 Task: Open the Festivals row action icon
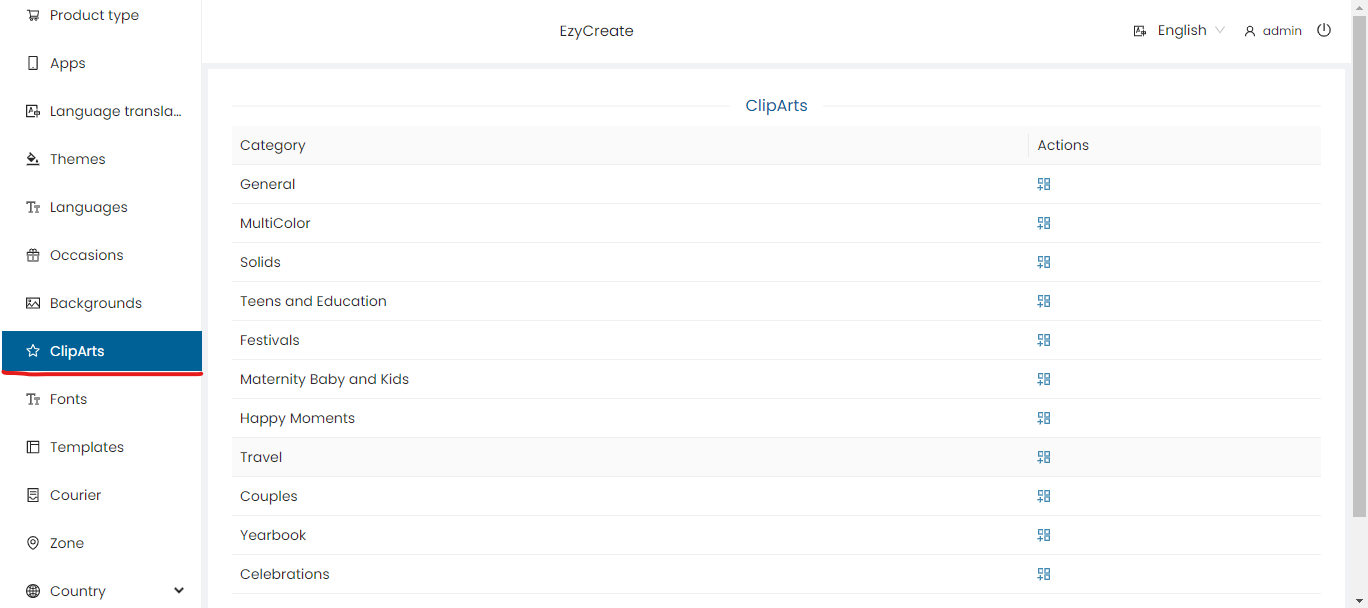(x=1044, y=340)
